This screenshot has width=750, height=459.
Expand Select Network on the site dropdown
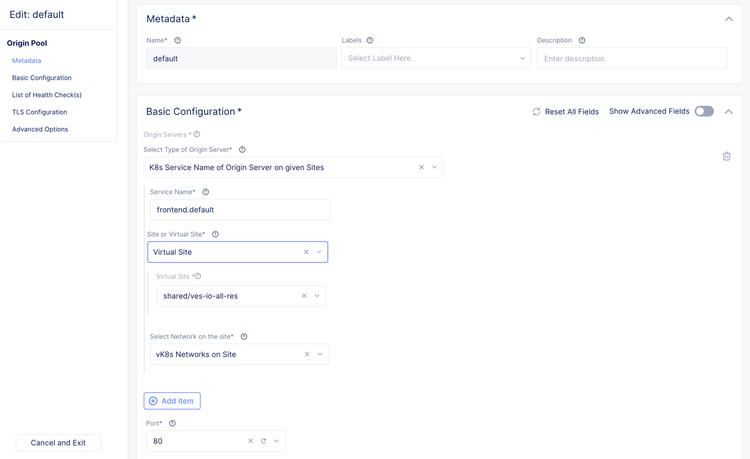(320, 354)
